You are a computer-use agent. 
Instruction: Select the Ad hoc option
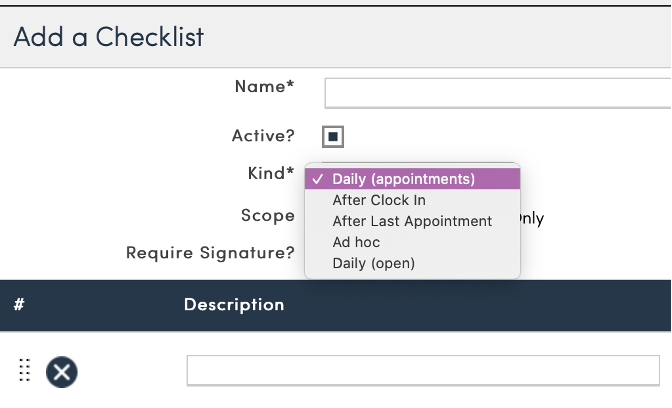[356, 242]
